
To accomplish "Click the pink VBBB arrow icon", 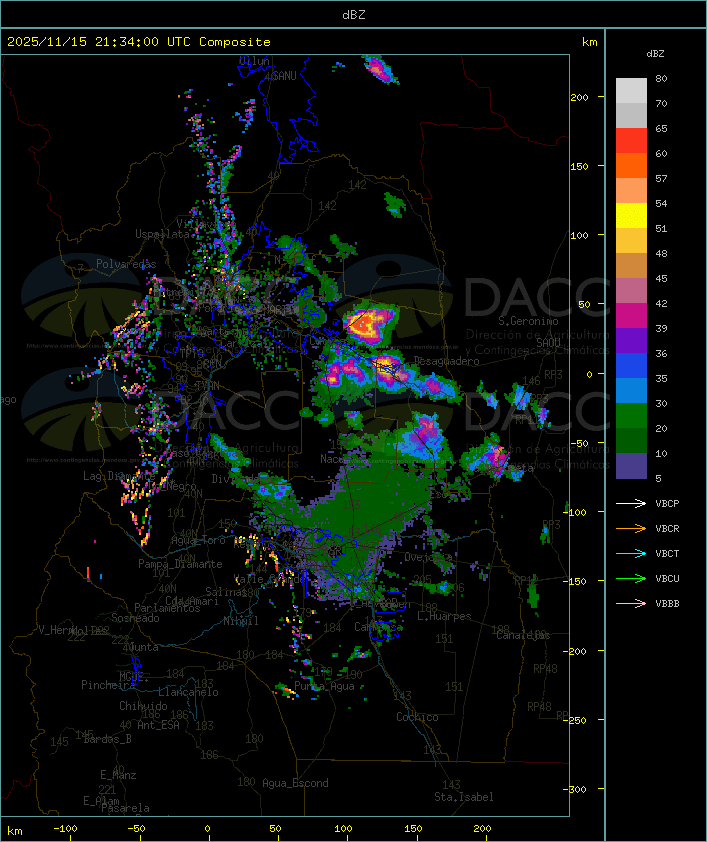I will point(631,603).
